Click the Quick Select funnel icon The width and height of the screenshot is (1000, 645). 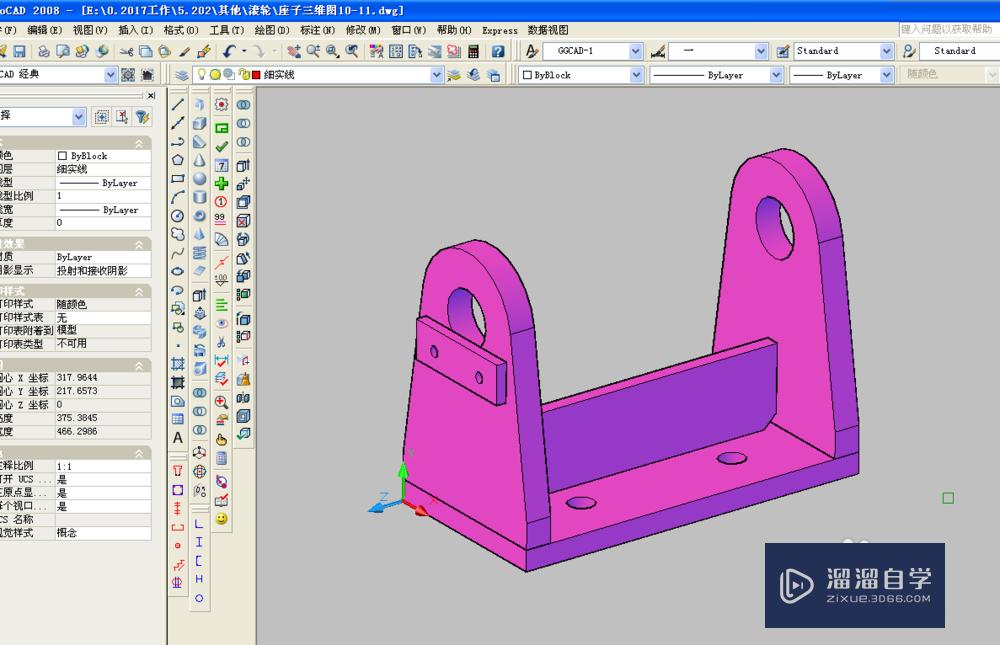143,117
